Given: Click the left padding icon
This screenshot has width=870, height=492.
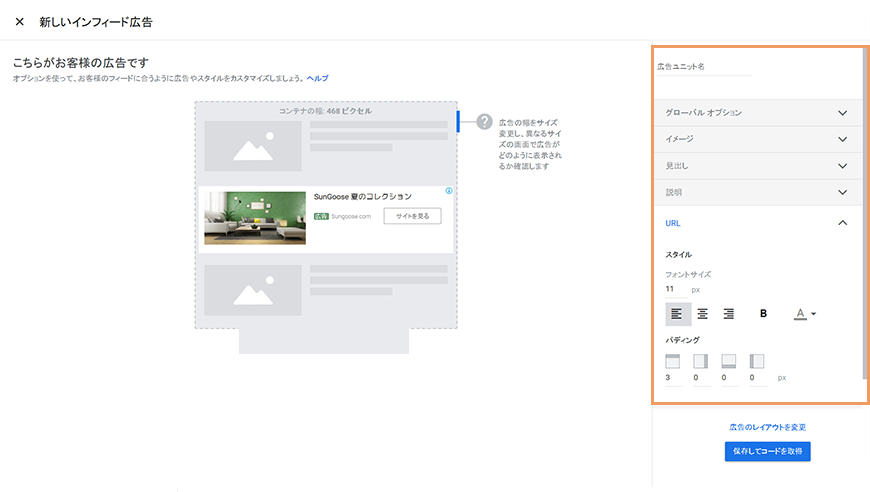Looking at the screenshot, I should pos(757,361).
